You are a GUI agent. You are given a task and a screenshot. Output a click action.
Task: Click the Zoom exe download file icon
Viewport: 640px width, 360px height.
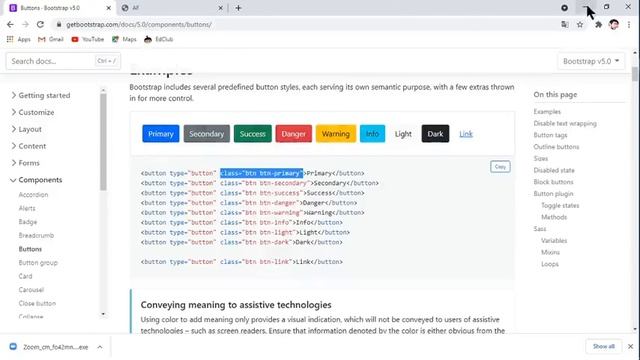coord(13,347)
